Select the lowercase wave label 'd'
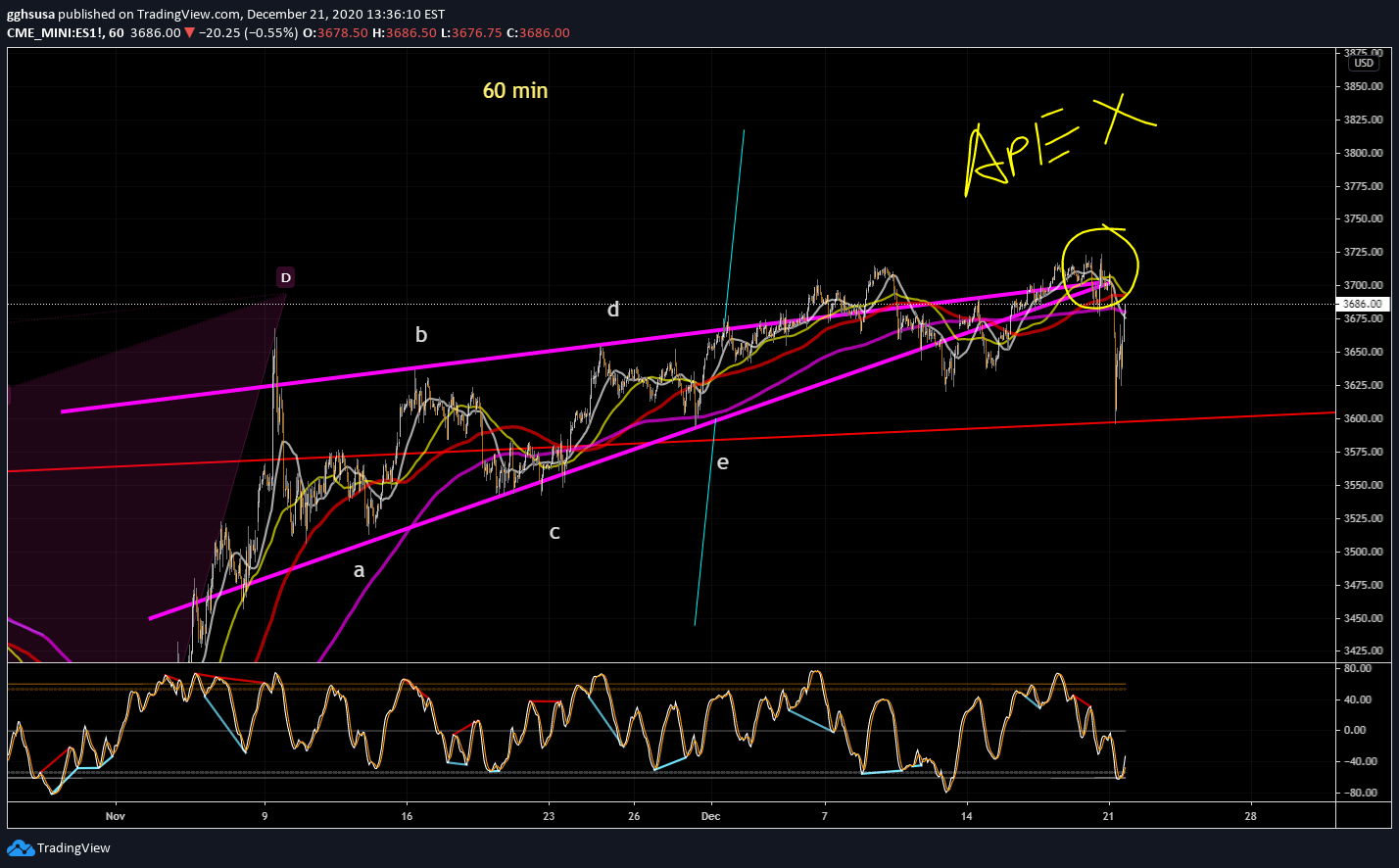This screenshot has height=868, width=1399. click(x=613, y=310)
